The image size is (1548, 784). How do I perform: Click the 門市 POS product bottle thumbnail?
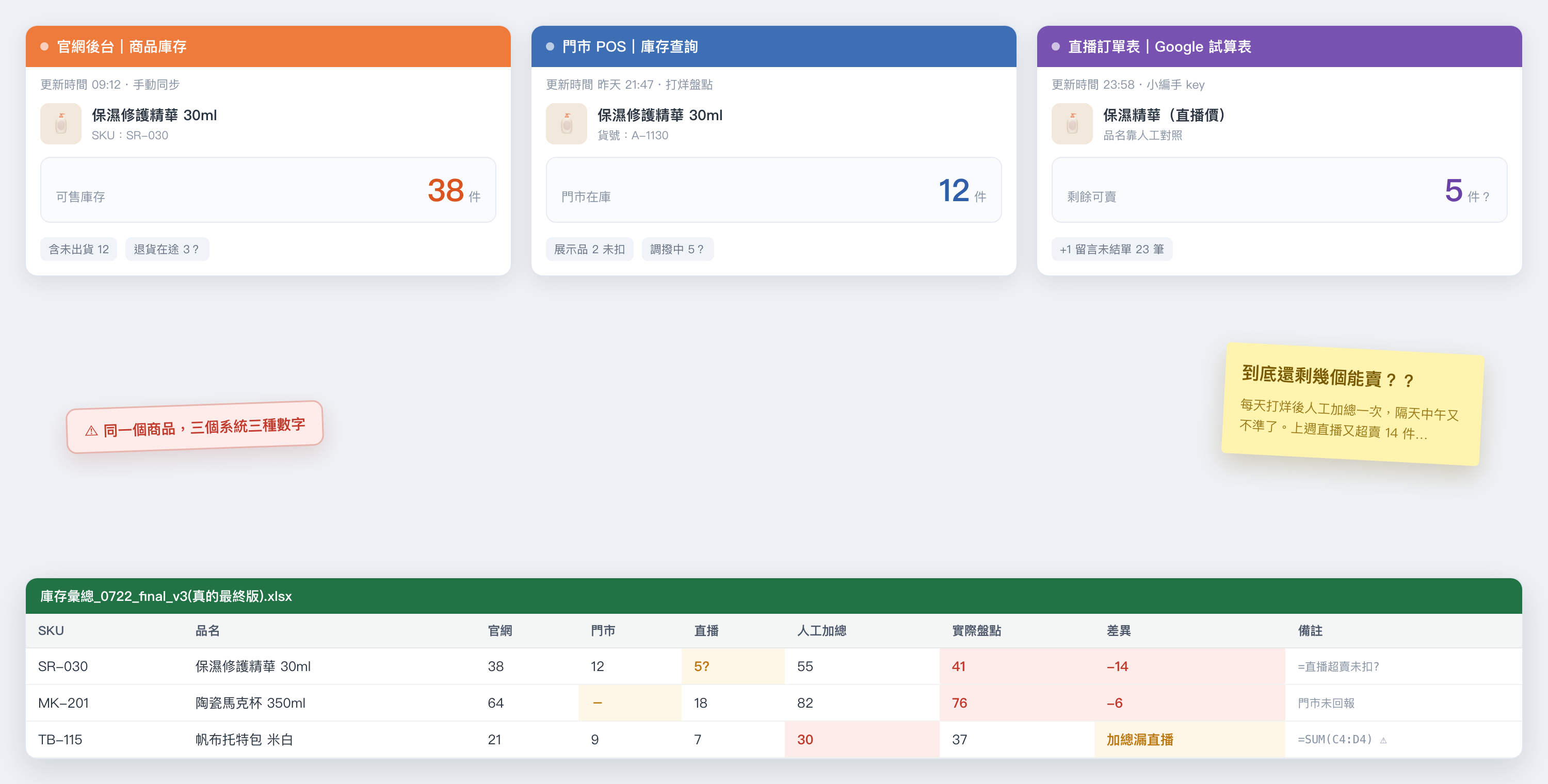(x=566, y=124)
